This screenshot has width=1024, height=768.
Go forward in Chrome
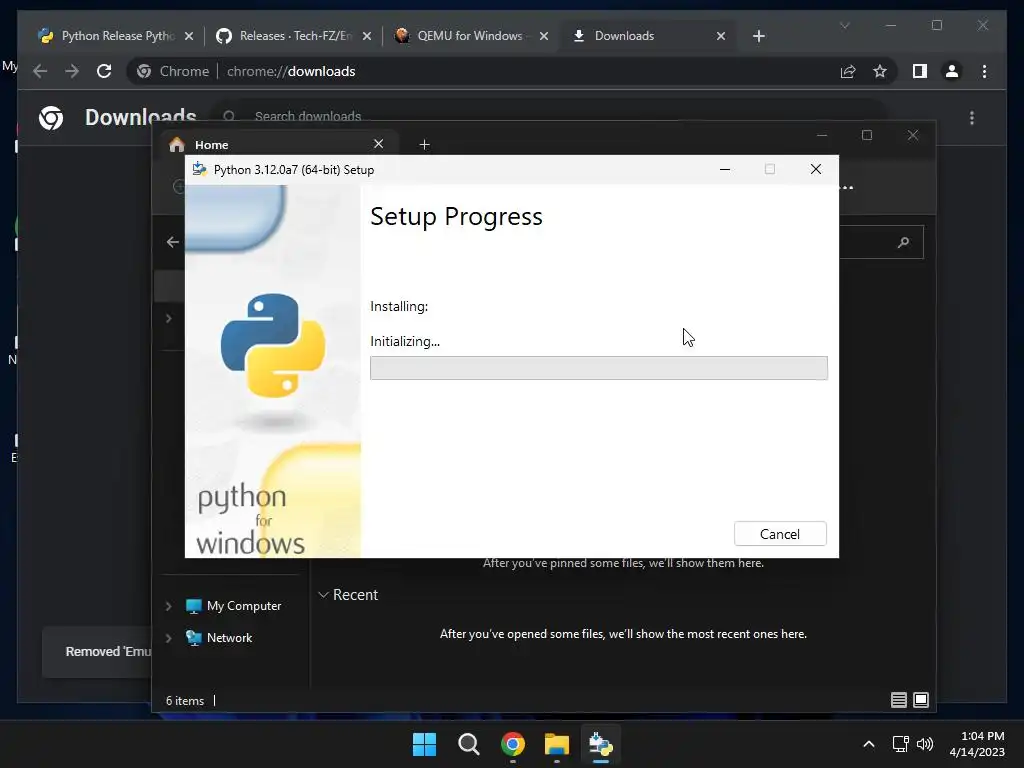tap(72, 71)
